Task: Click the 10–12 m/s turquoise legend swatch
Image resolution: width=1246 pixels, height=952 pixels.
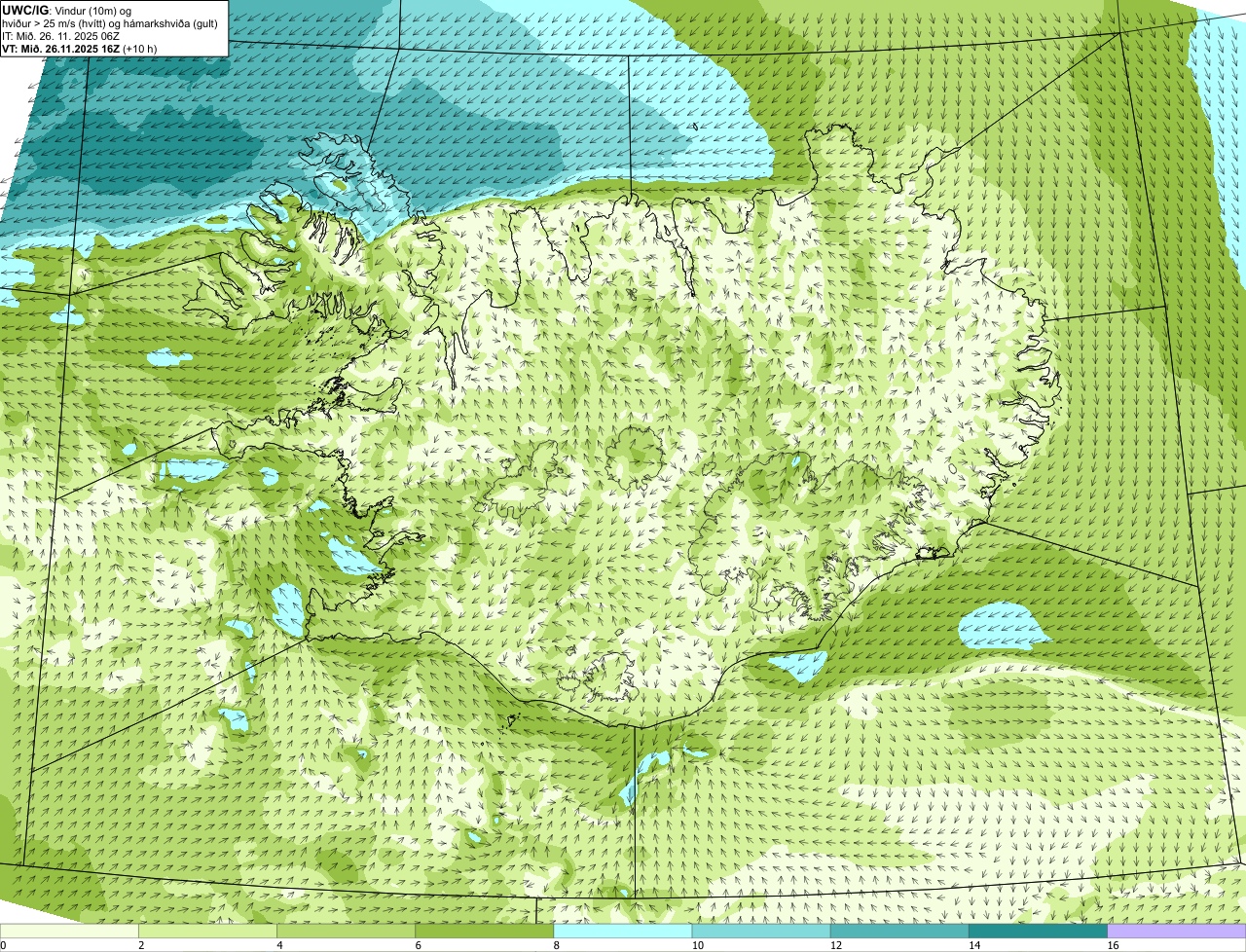Action: (761, 932)
